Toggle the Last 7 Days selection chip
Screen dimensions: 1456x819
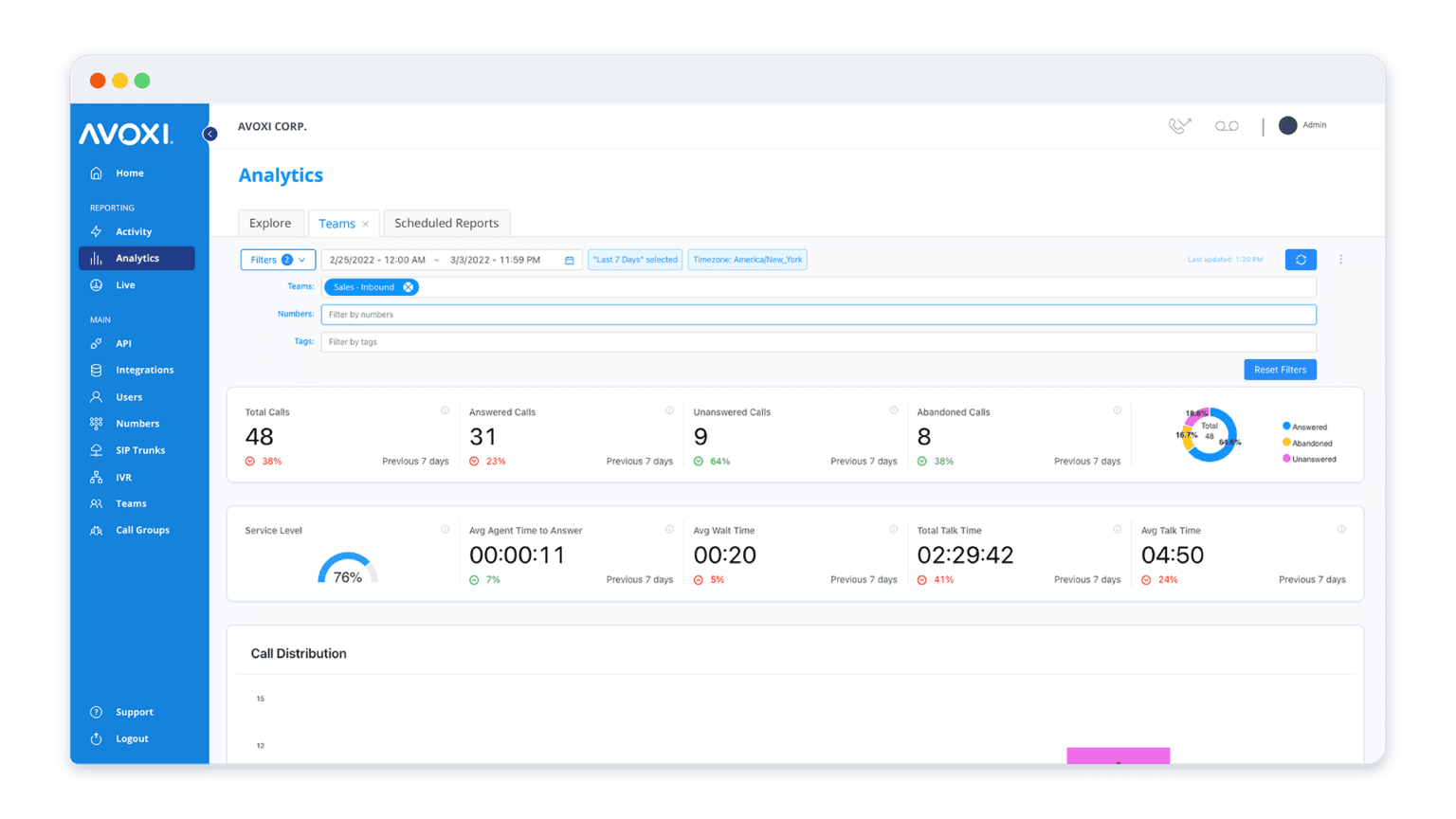(x=634, y=259)
